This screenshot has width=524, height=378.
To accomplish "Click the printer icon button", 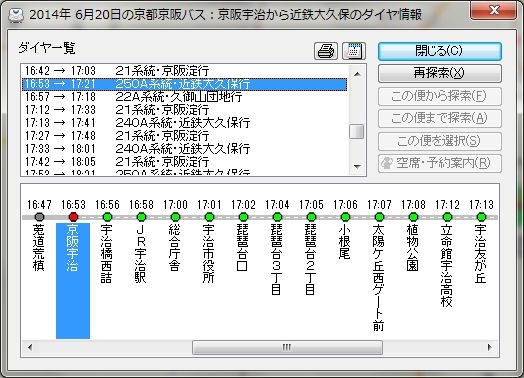I will coord(325,51).
